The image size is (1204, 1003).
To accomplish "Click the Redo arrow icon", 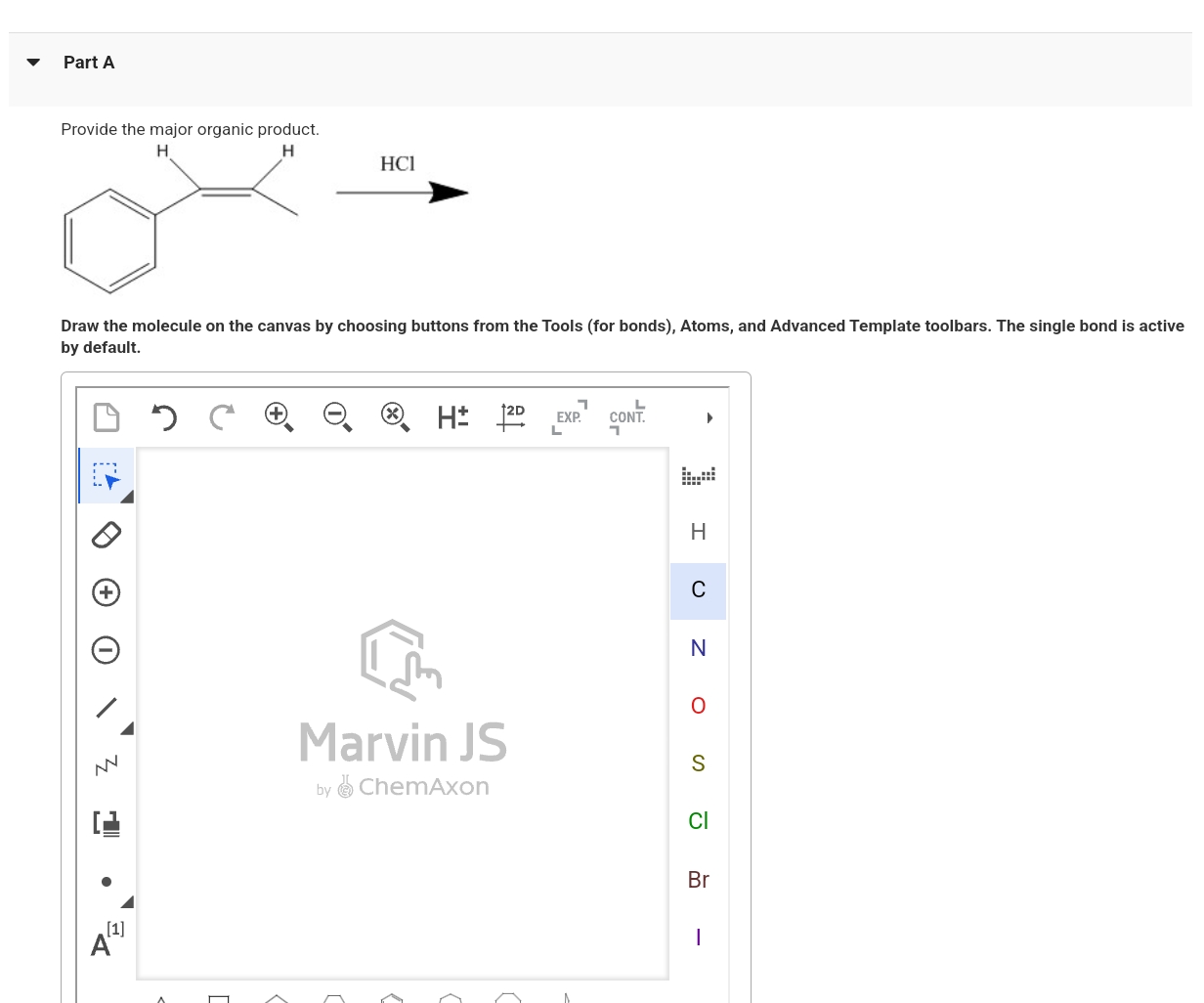I will pyautogui.click(x=221, y=417).
